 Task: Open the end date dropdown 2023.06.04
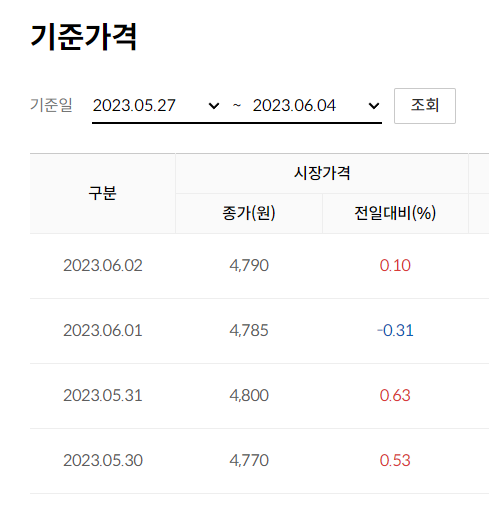pos(317,106)
